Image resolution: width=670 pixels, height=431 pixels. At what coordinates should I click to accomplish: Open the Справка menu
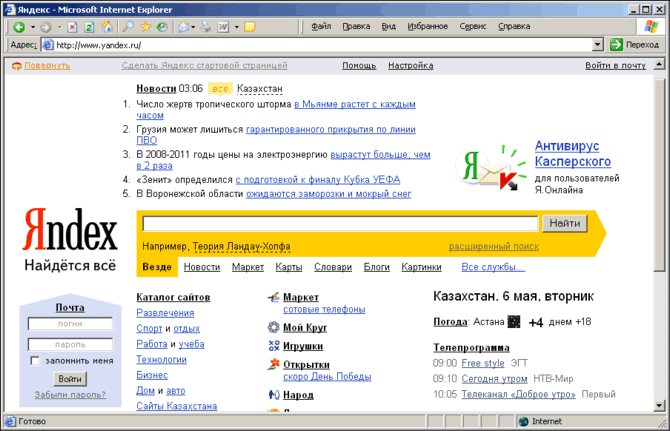[x=514, y=26]
